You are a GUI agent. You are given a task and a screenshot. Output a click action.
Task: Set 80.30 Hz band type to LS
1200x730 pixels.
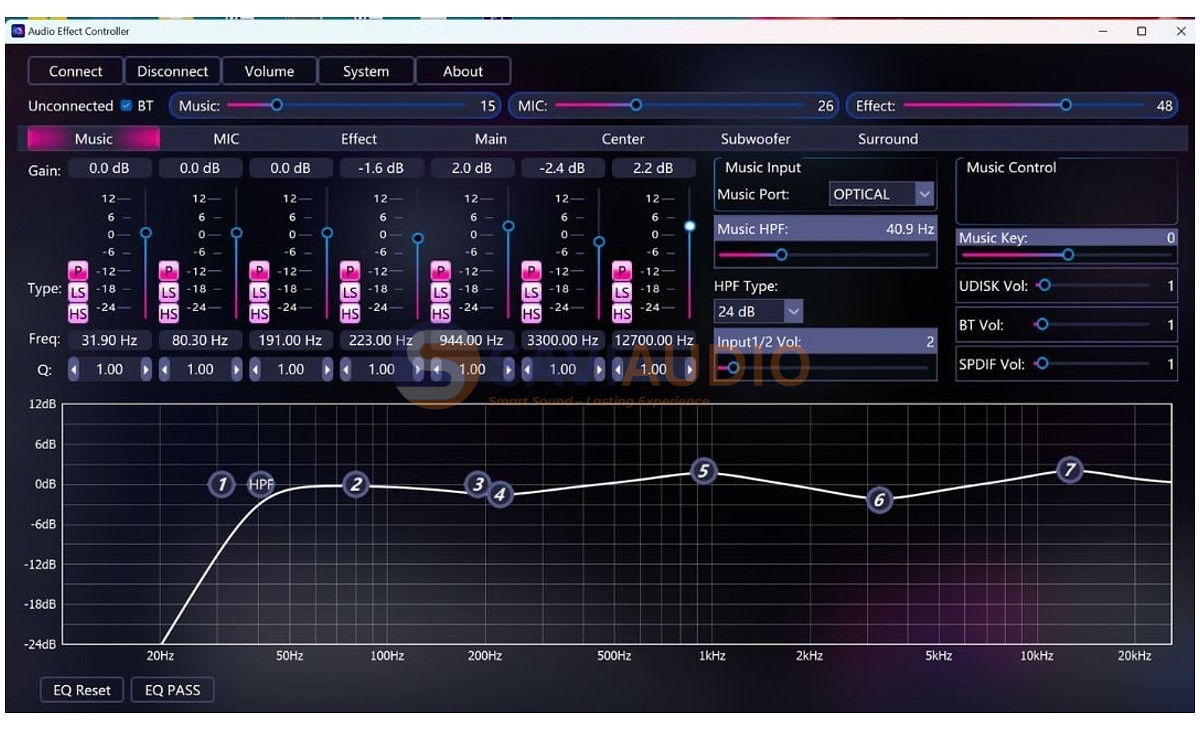pos(168,292)
